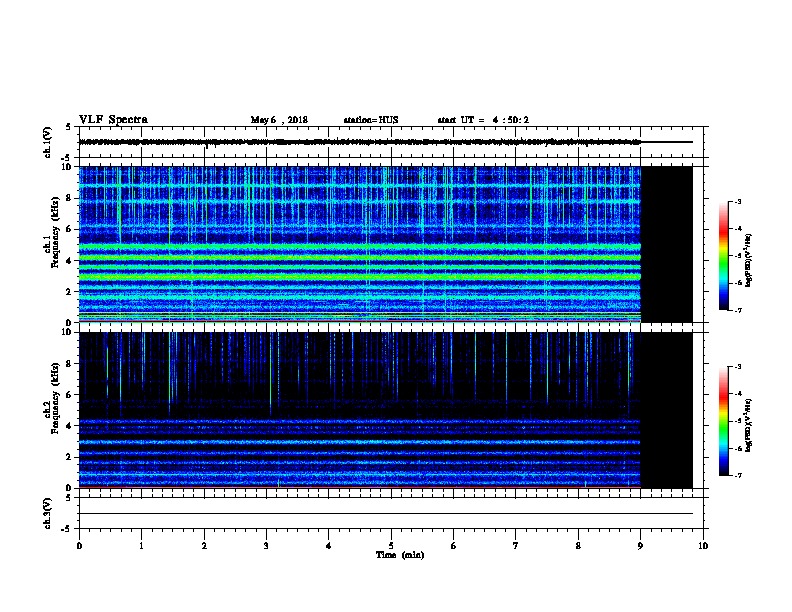Click the '-5' label on ch.2 colorbar
This screenshot has width=792, height=612.
point(738,421)
